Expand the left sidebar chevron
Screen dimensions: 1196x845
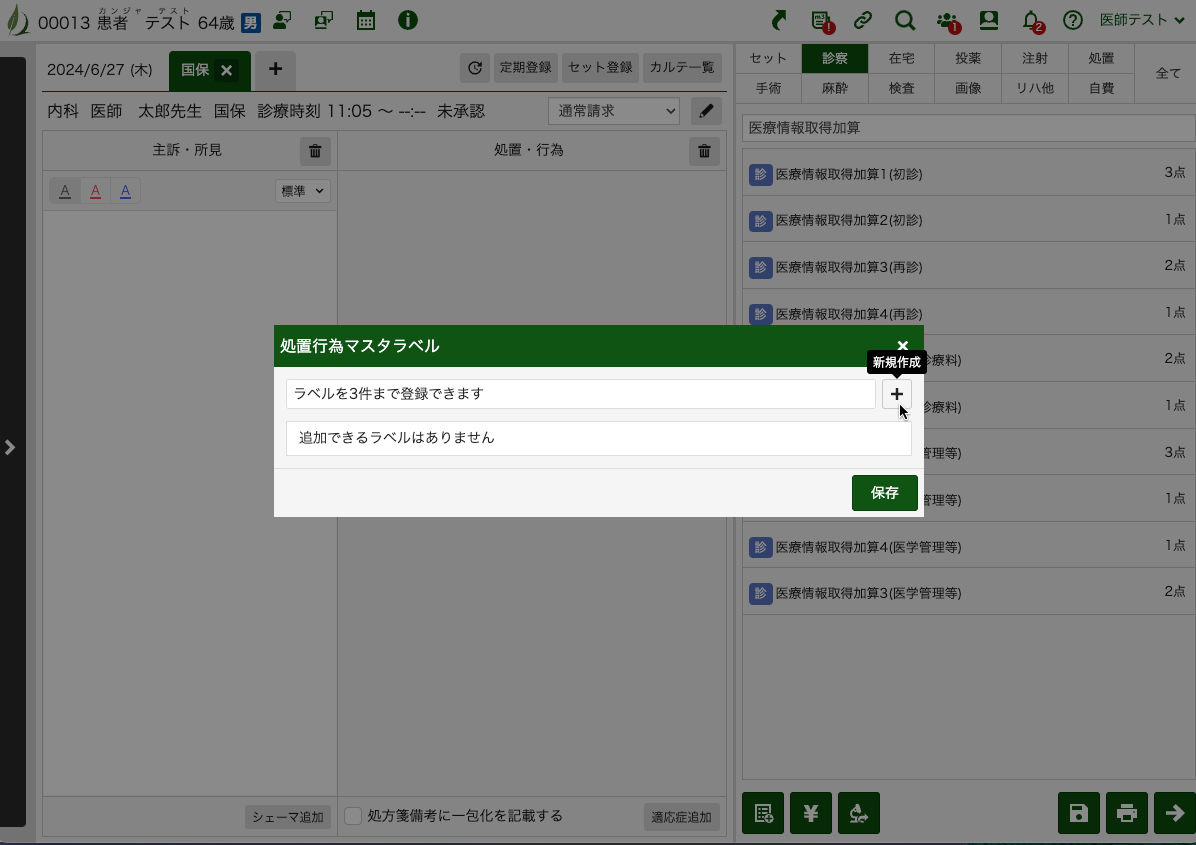coord(10,447)
